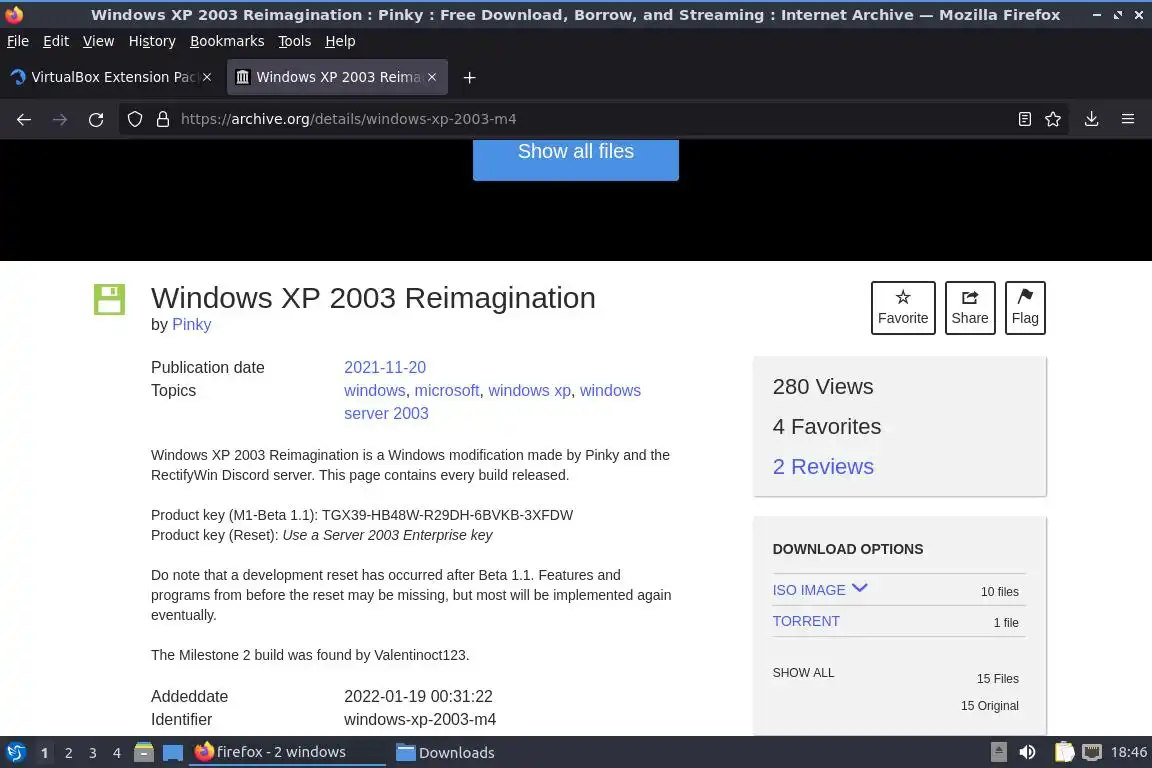Add item to favorites with Favorite button
This screenshot has width=1152, height=768.
coord(903,308)
